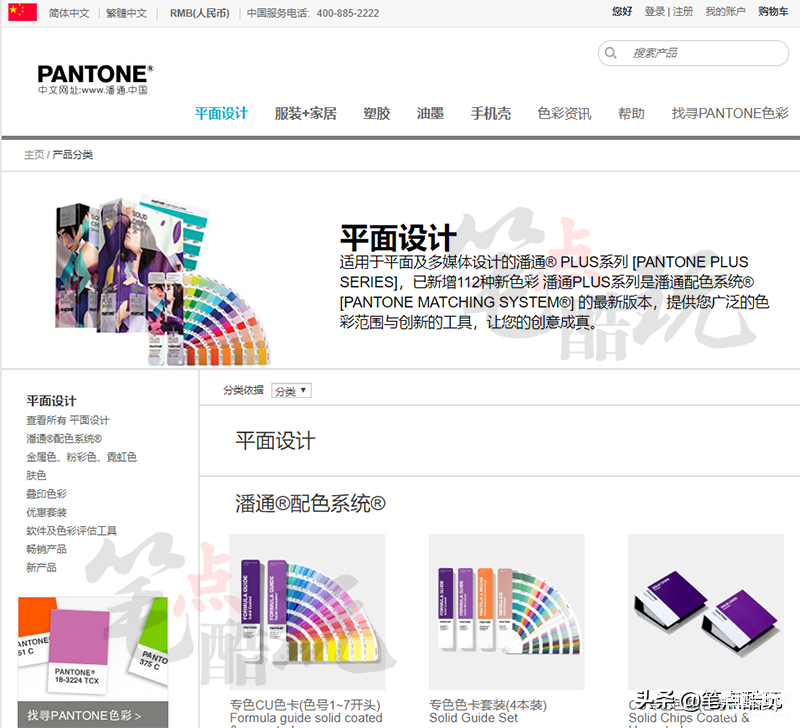Select 软件及色彩评估工具 sidebar category
Screen dimensions: 800x728
coord(71,531)
